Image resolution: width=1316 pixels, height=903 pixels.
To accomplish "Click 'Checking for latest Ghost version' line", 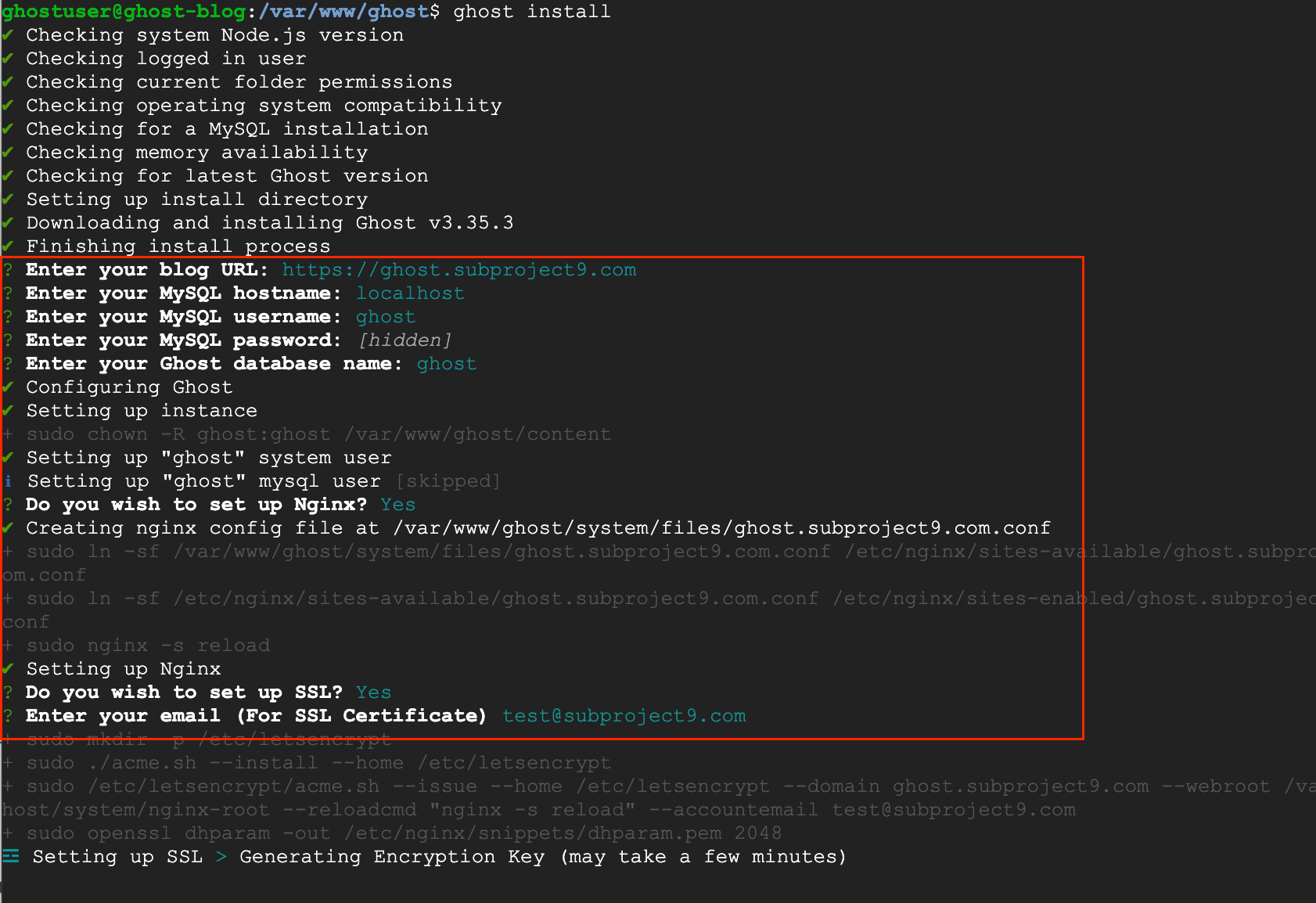I will pos(227,176).
